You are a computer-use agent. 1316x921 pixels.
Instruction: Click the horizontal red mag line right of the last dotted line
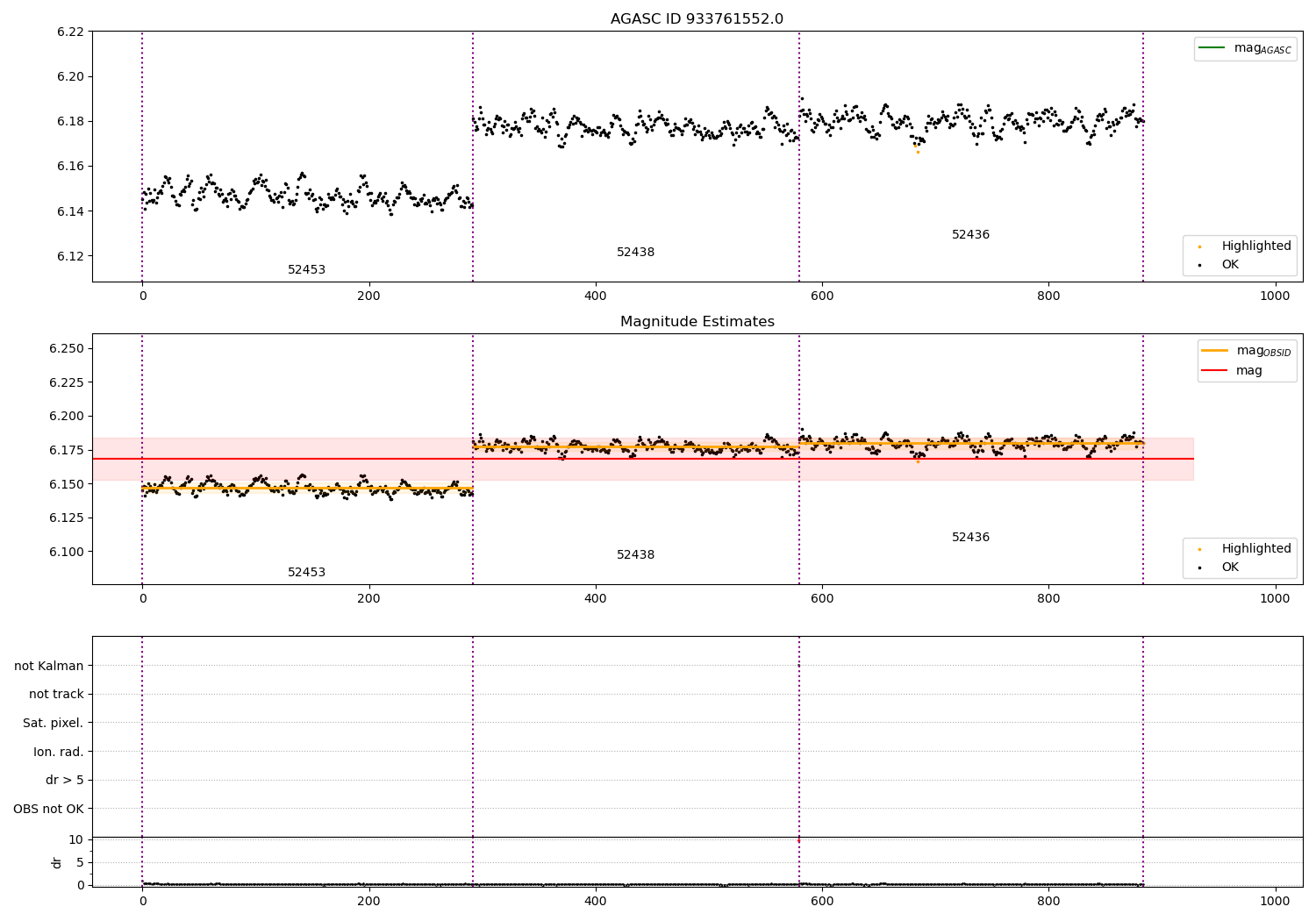click(x=1168, y=459)
